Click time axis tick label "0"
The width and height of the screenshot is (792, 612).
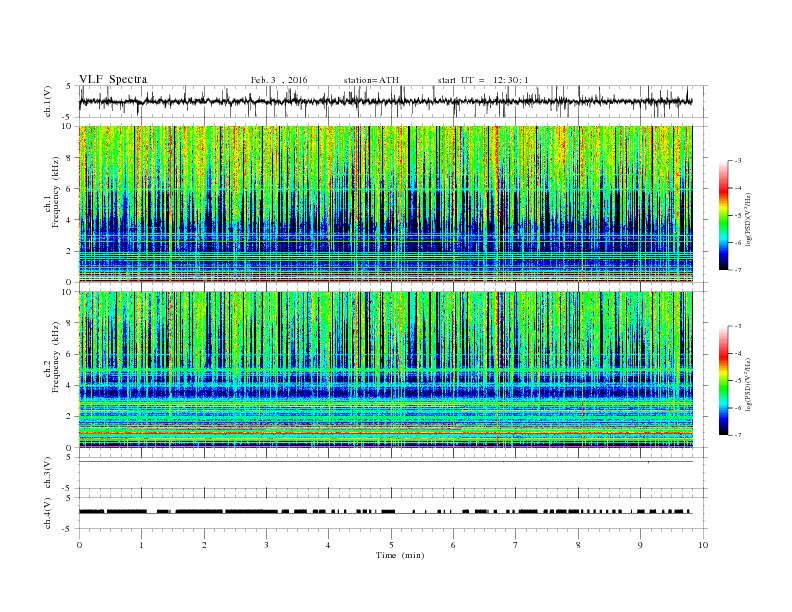click(79, 545)
